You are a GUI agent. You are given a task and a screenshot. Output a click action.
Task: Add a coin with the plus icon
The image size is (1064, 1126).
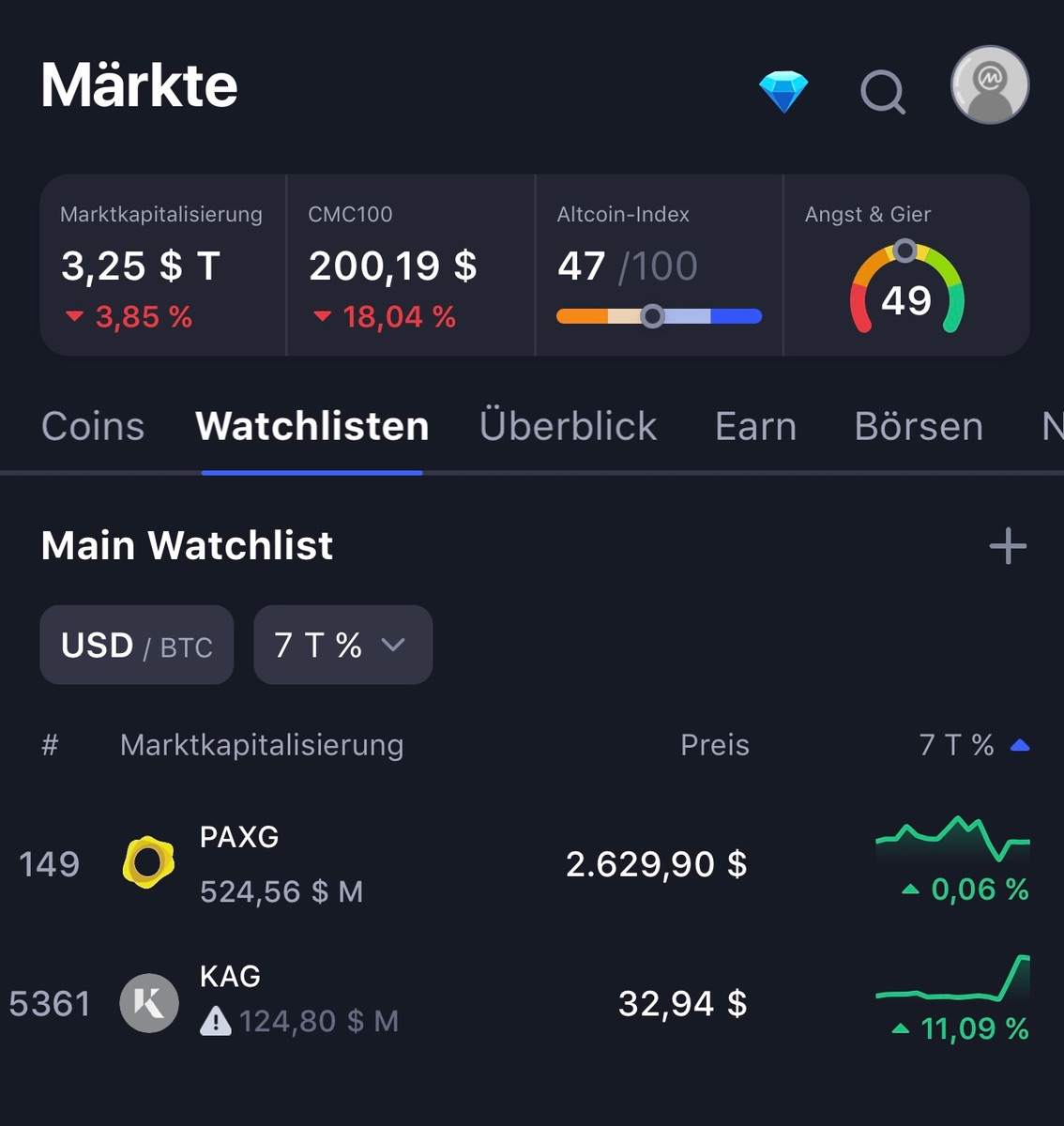point(1008,545)
